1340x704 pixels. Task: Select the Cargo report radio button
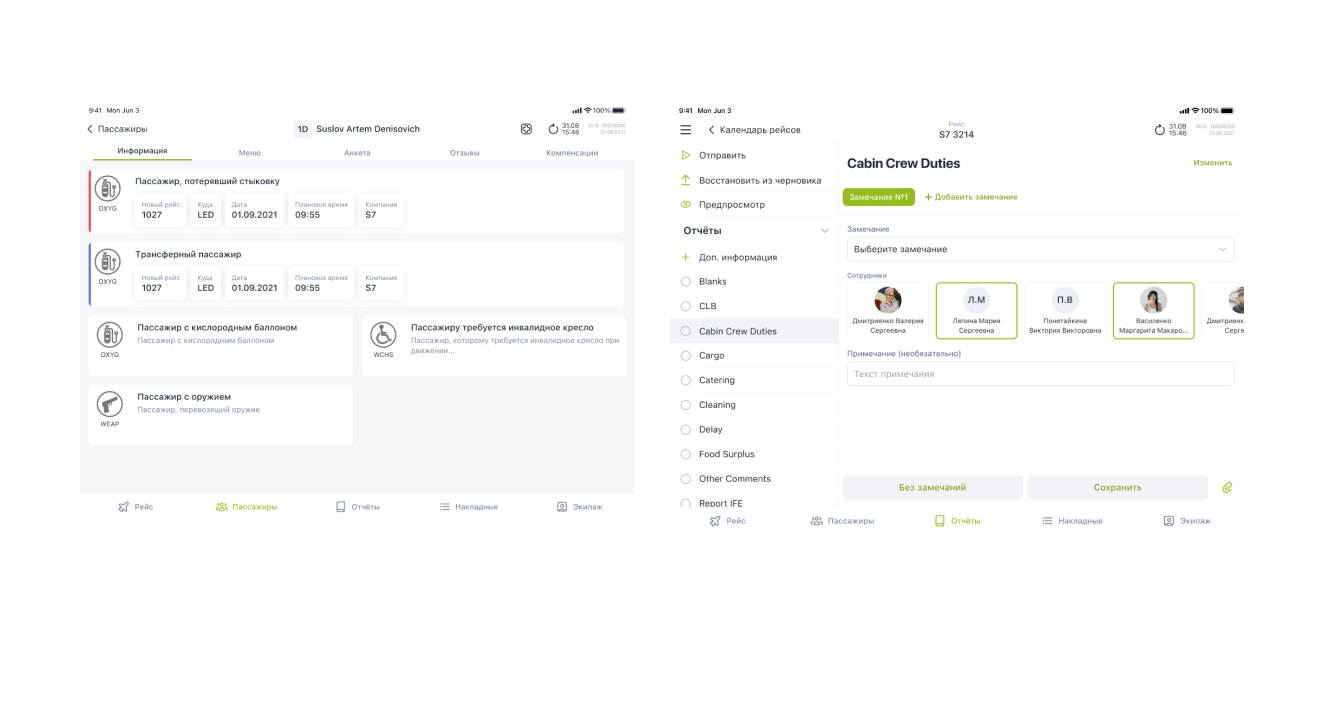click(x=685, y=355)
